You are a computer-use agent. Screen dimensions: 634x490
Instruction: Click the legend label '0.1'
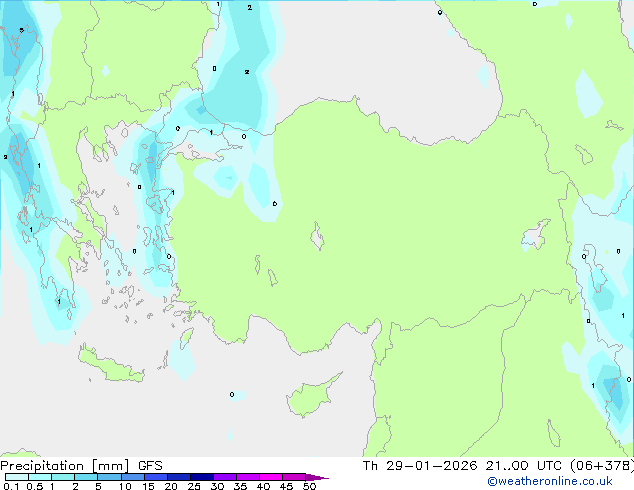(x=11, y=486)
